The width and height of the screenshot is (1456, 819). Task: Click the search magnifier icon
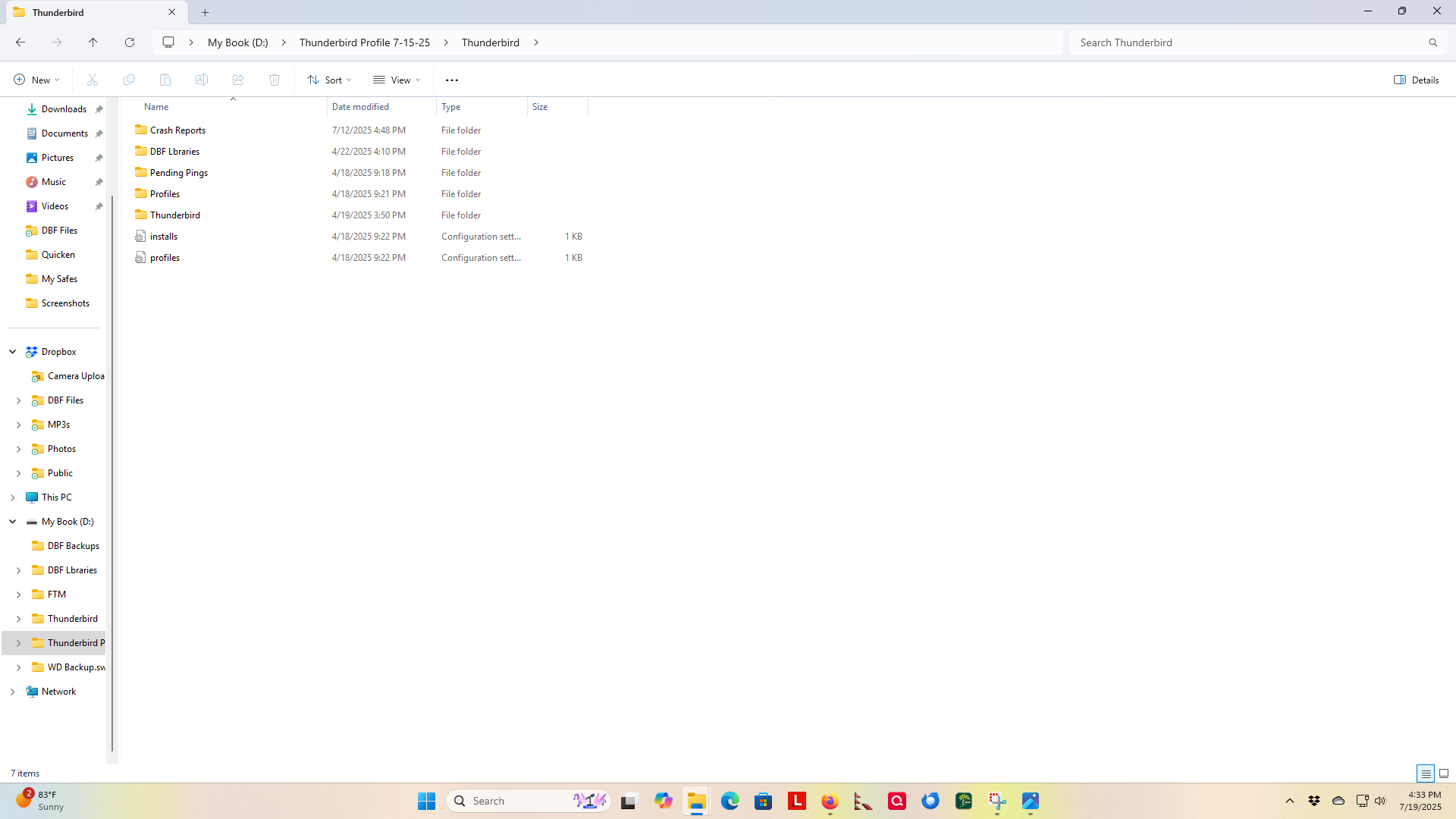tap(1433, 42)
